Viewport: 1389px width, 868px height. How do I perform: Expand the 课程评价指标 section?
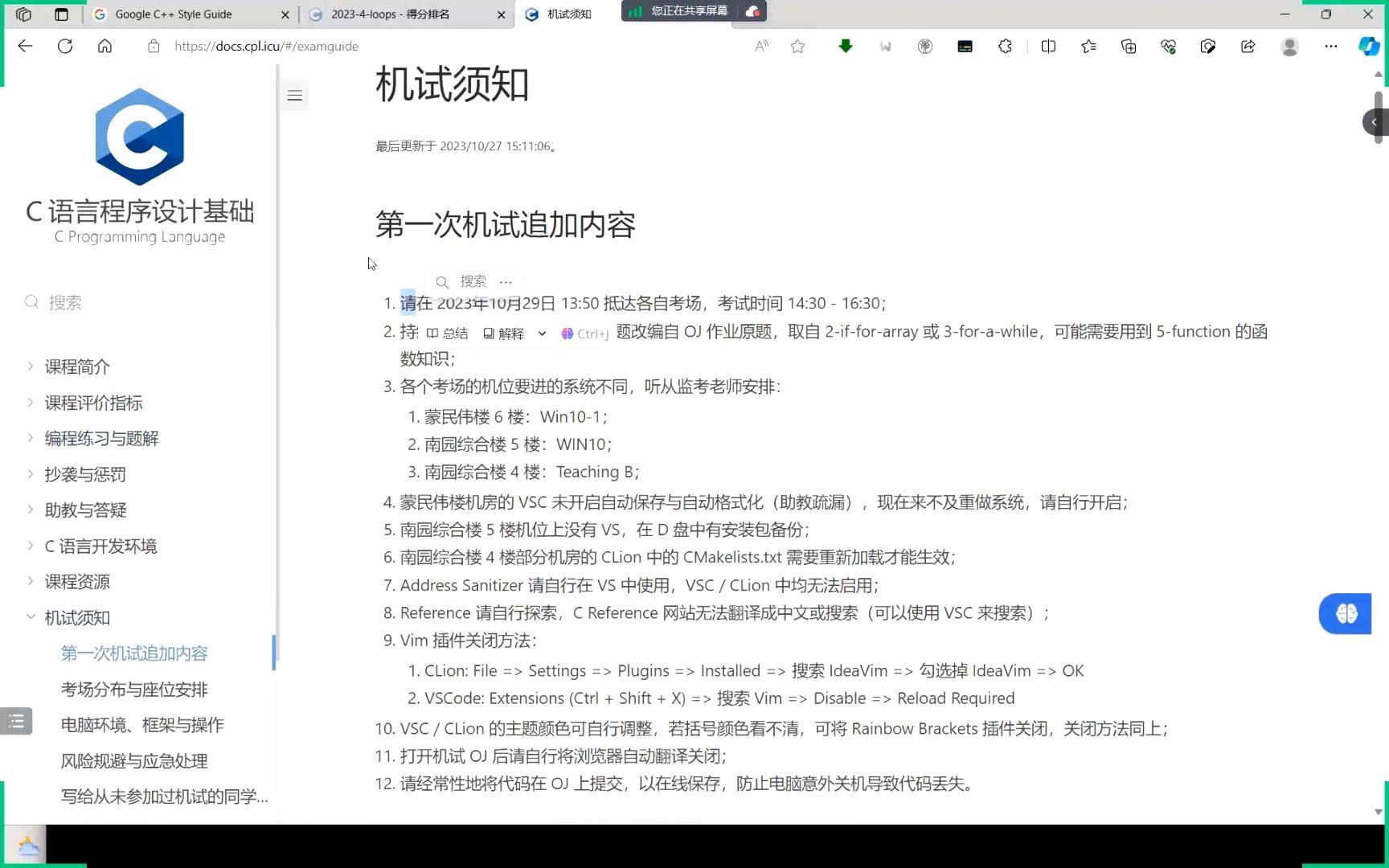(31, 402)
